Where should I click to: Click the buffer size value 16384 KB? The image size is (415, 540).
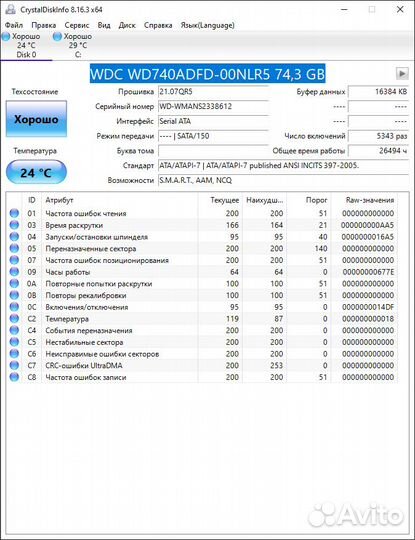[378, 92]
